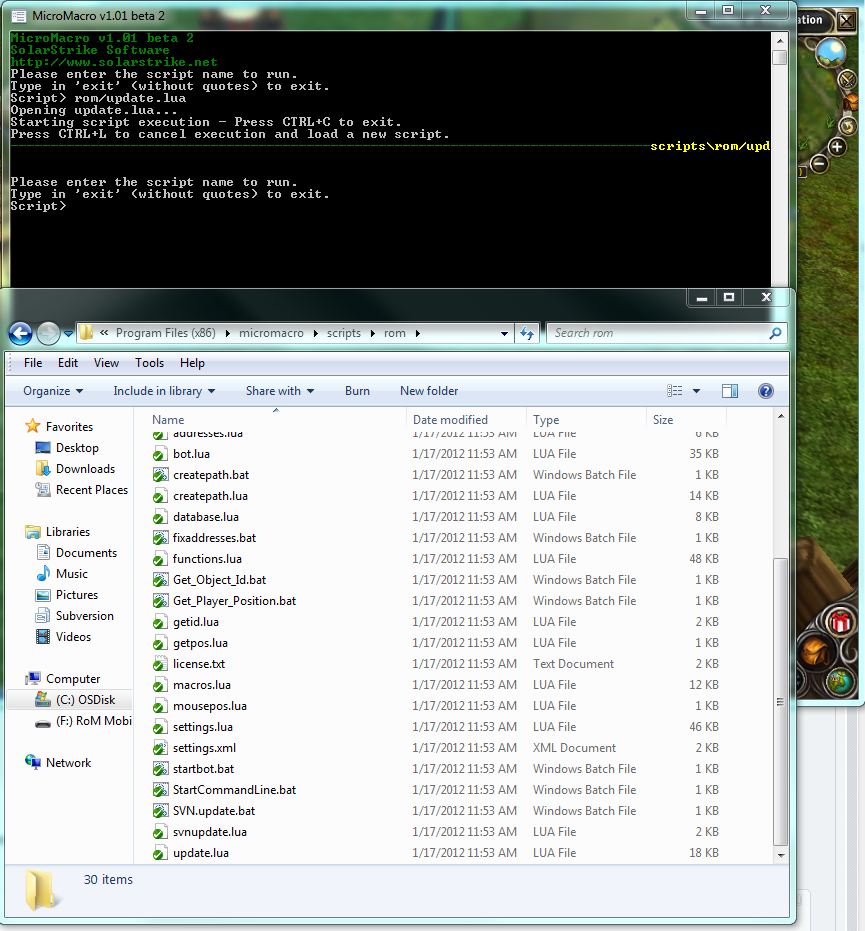Expand the Include in library dropdown
The width and height of the screenshot is (865, 931).
click(x=164, y=391)
